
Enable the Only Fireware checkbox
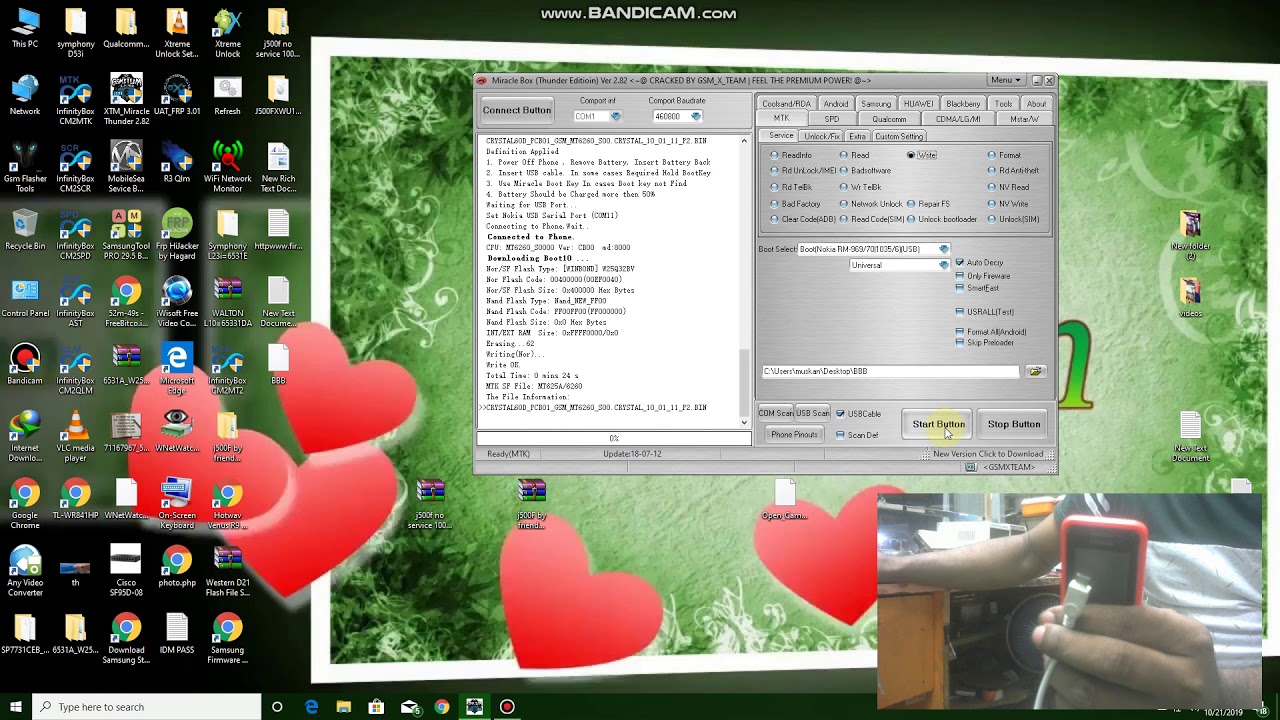tap(983, 276)
